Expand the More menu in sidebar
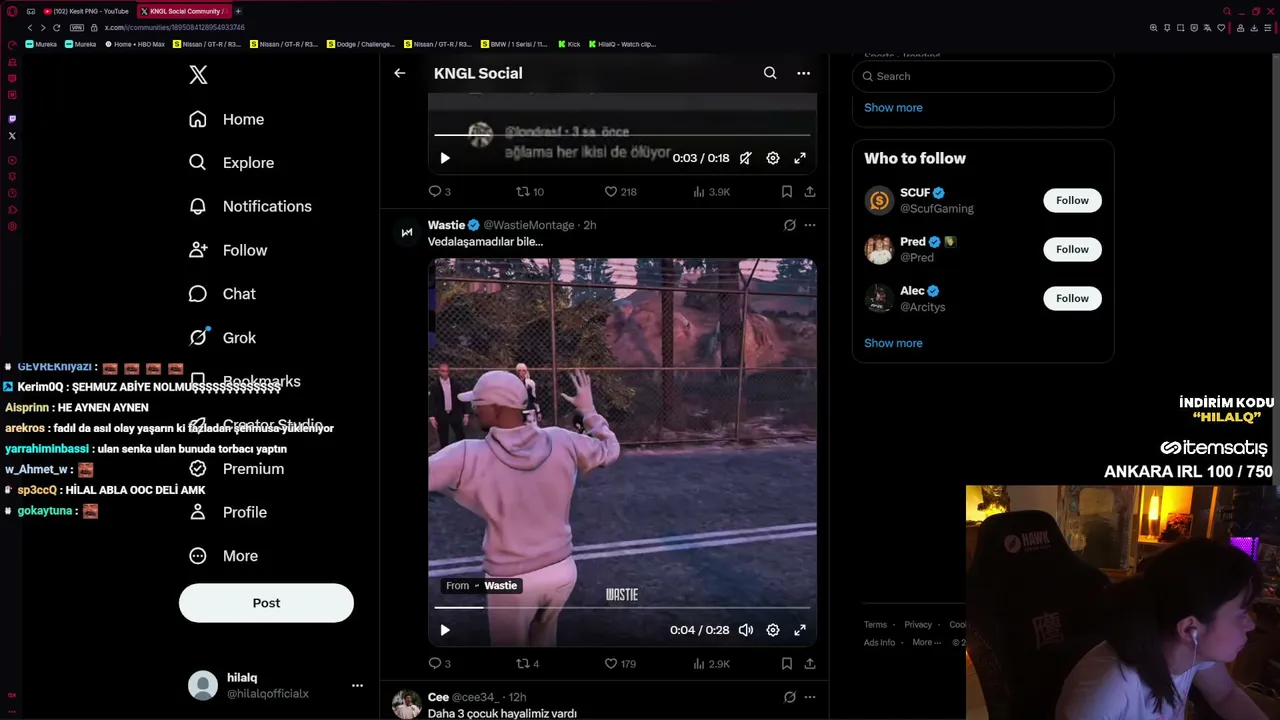1280x720 pixels. pos(223,556)
